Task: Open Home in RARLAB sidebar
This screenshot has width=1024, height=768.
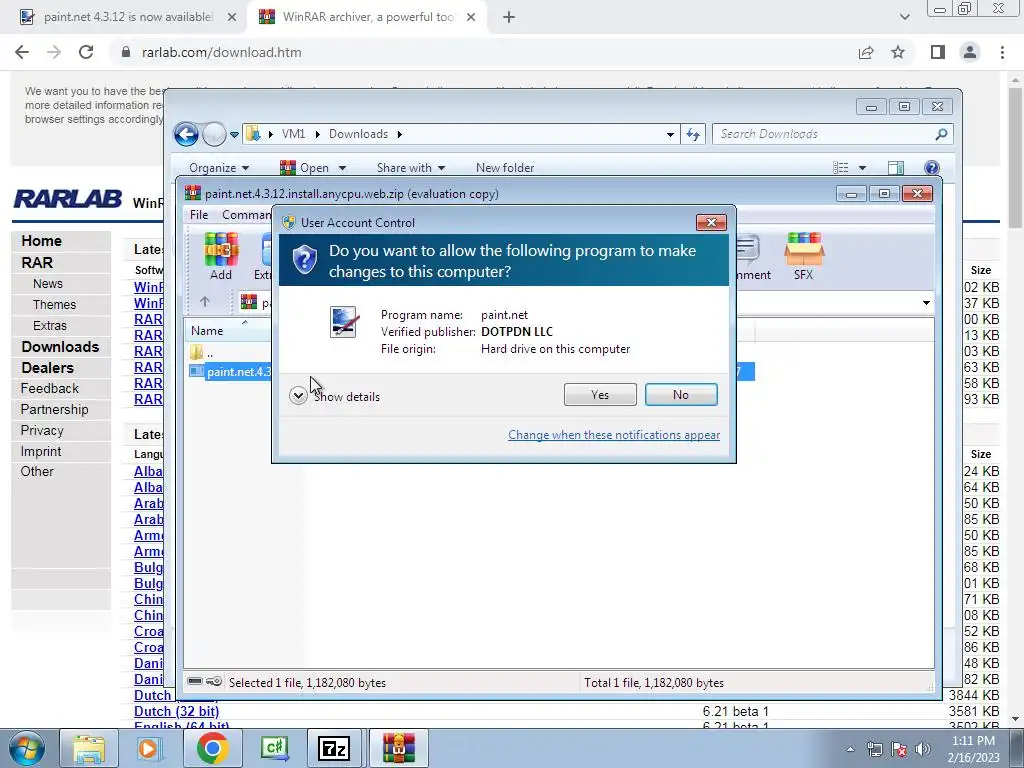Action: (x=41, y=241)
